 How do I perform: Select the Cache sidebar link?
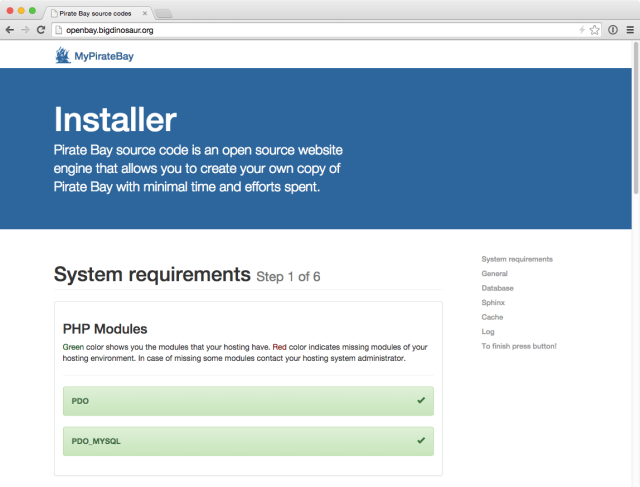click(x=491, y=317)
